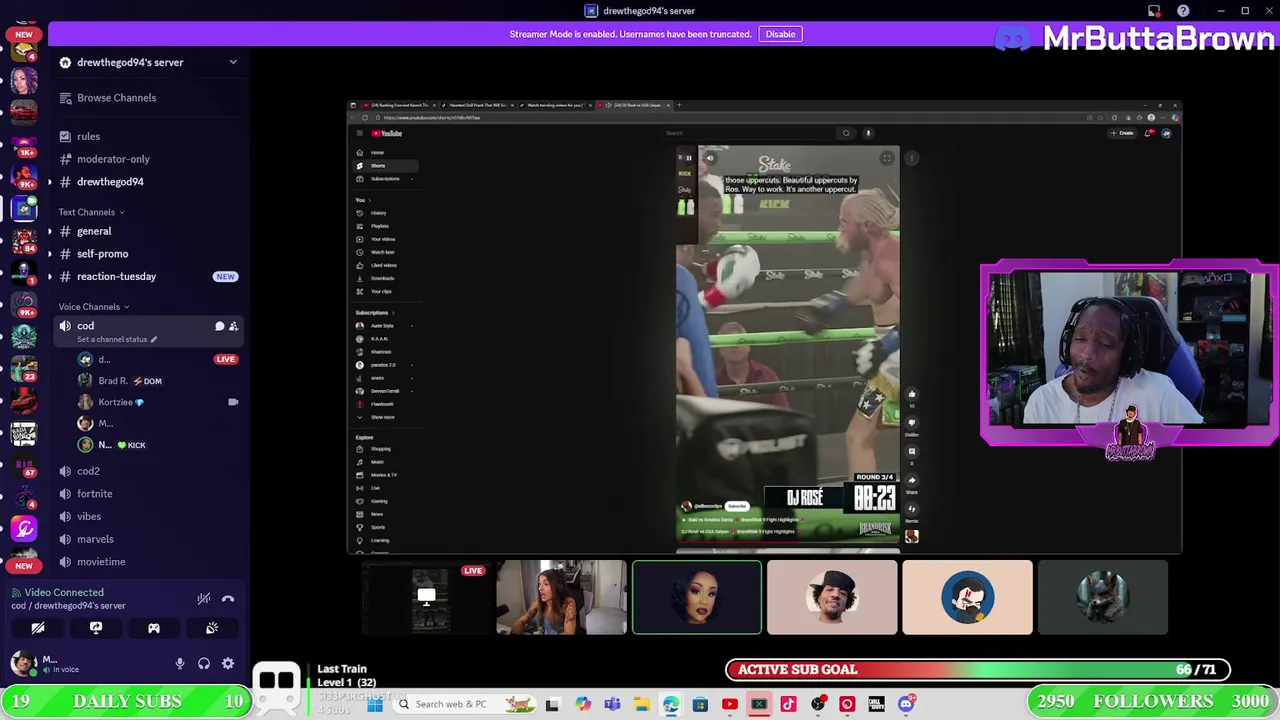Viewport: 1280px width, 720px height.
Task: Collapse the Text Channels category
Action: coord(91,212)
